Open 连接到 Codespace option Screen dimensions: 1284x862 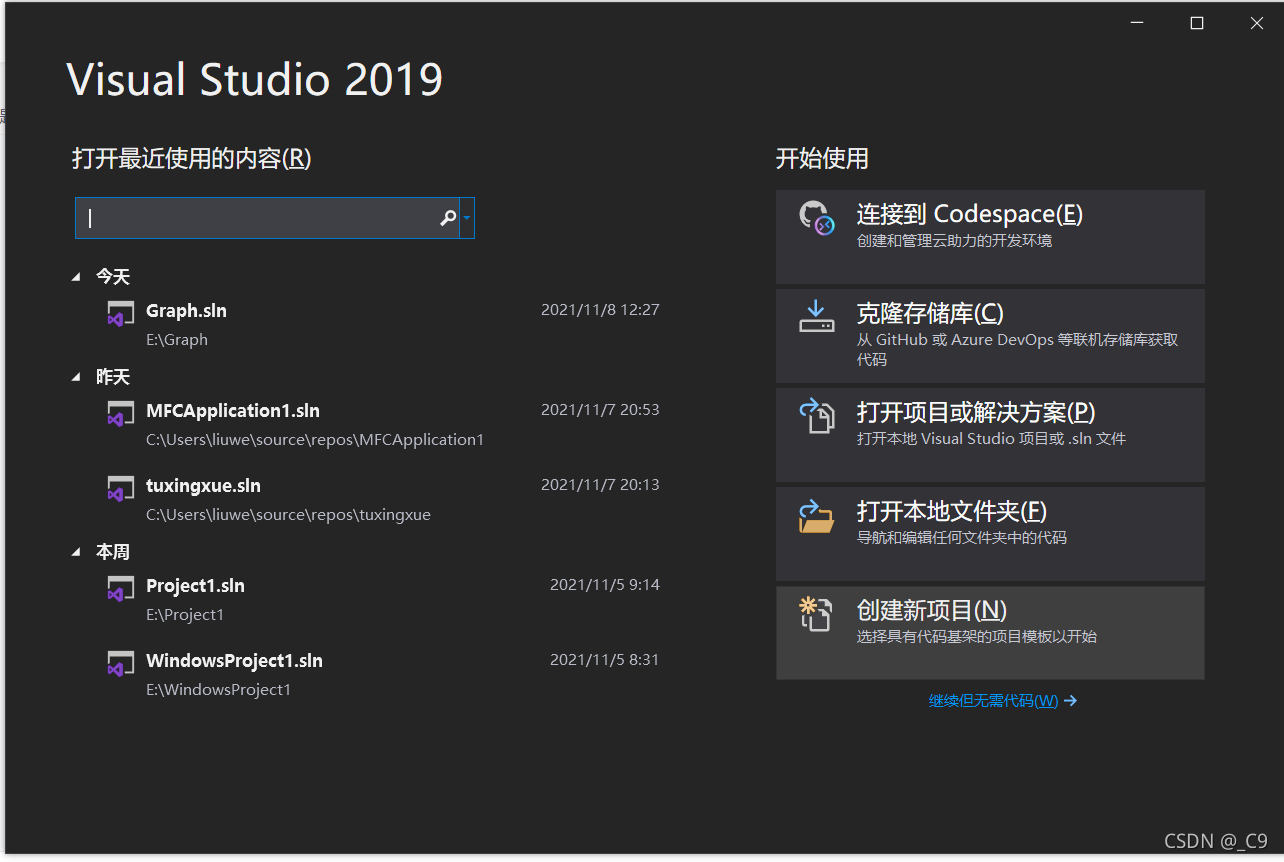(x=990, y=237)
